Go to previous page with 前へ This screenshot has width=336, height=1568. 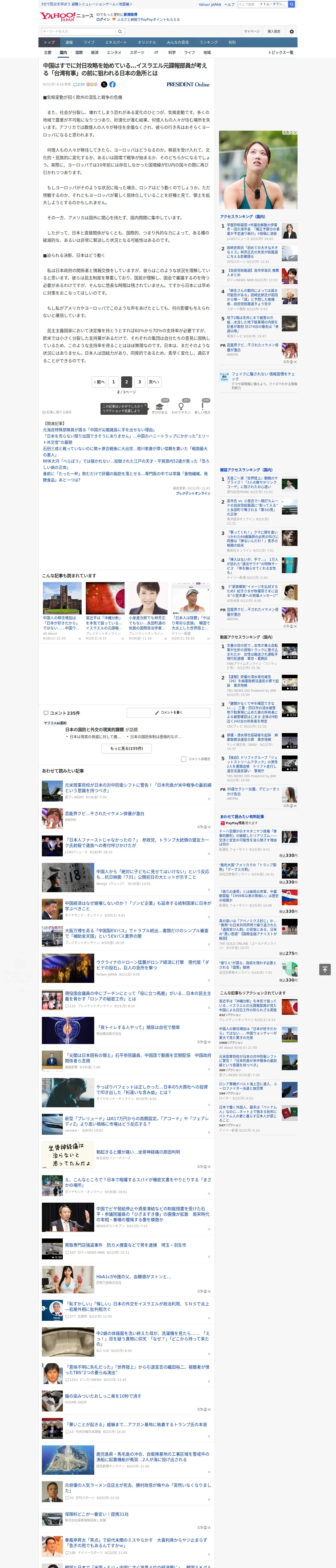pyautogui.click(x=99, y=382)
